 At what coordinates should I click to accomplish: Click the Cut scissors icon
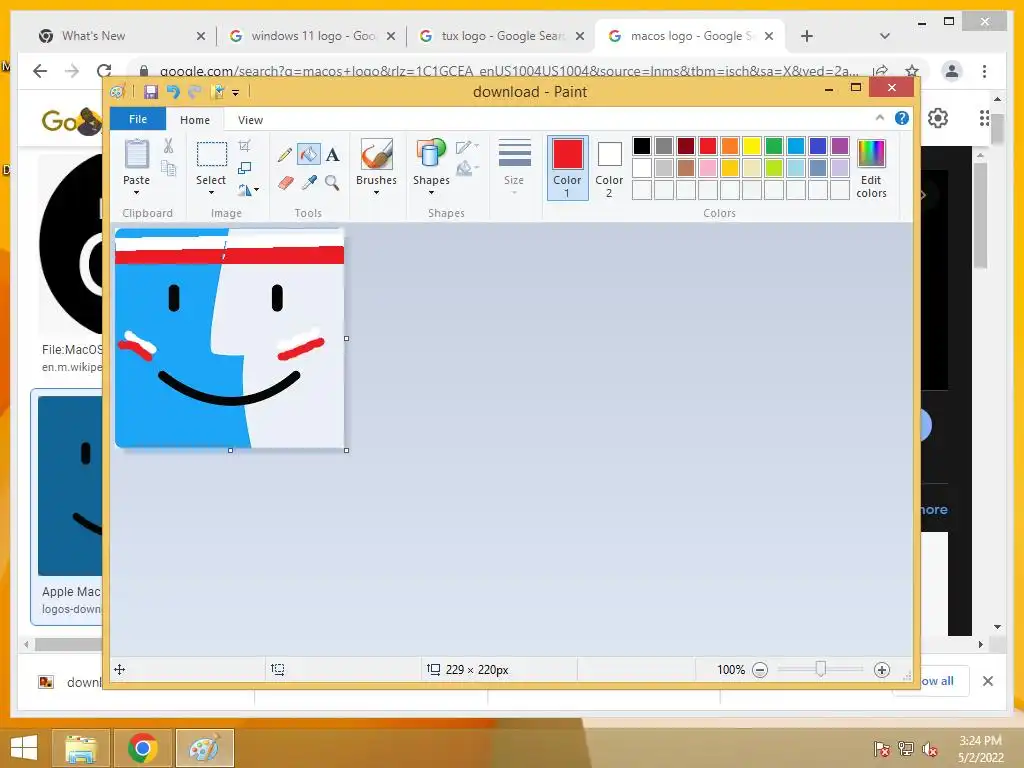pos(168,146)
